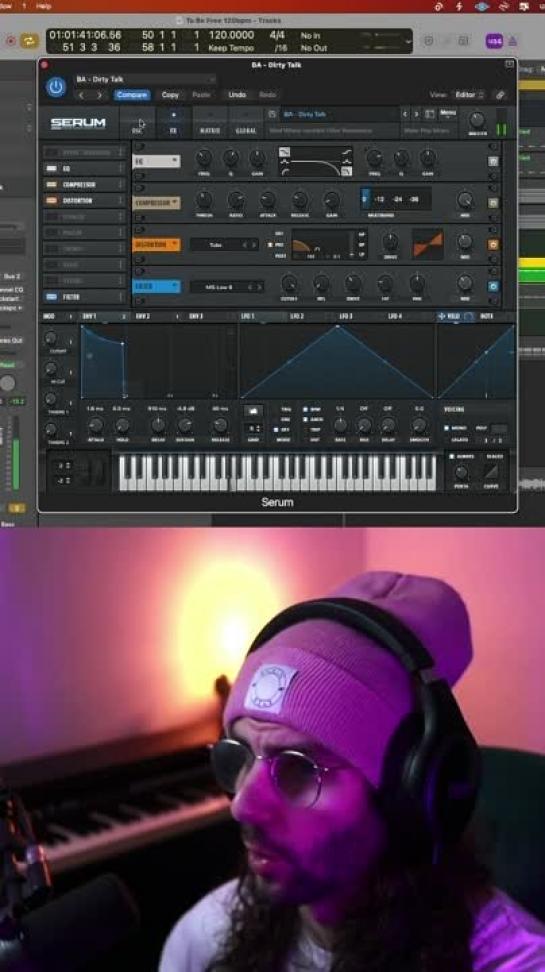Image resolution: width=545 pixels, height=972 pixels.
Task: Open the GLOBAL tab
Action: [x=246, y=123]
